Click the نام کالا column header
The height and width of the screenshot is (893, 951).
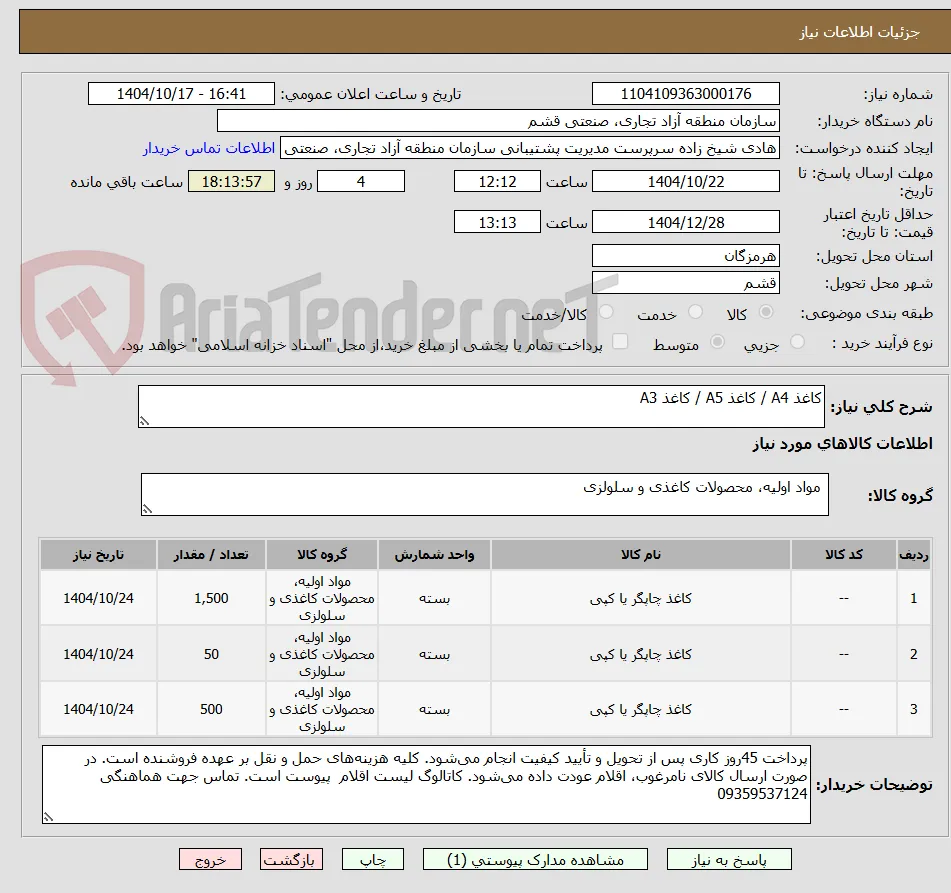pos(640,554)
